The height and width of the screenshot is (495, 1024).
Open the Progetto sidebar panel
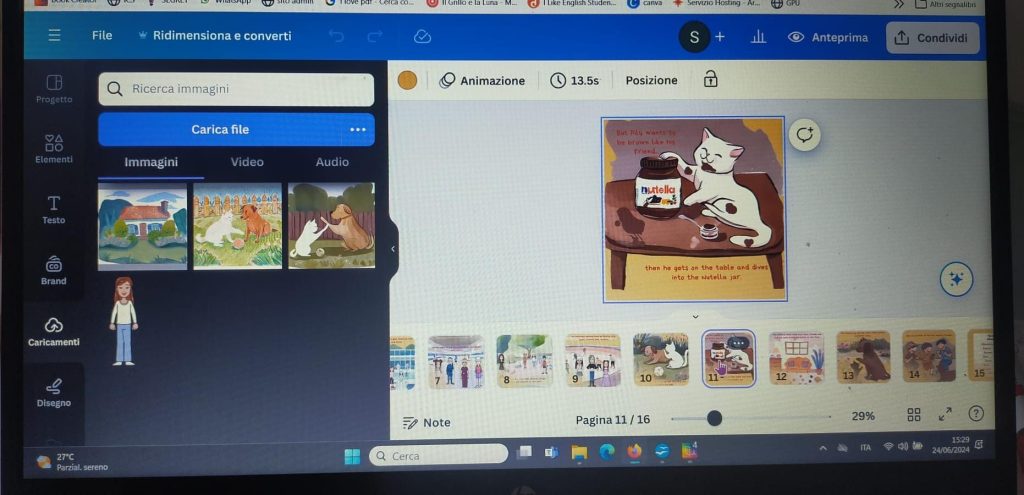pos(54,89)
